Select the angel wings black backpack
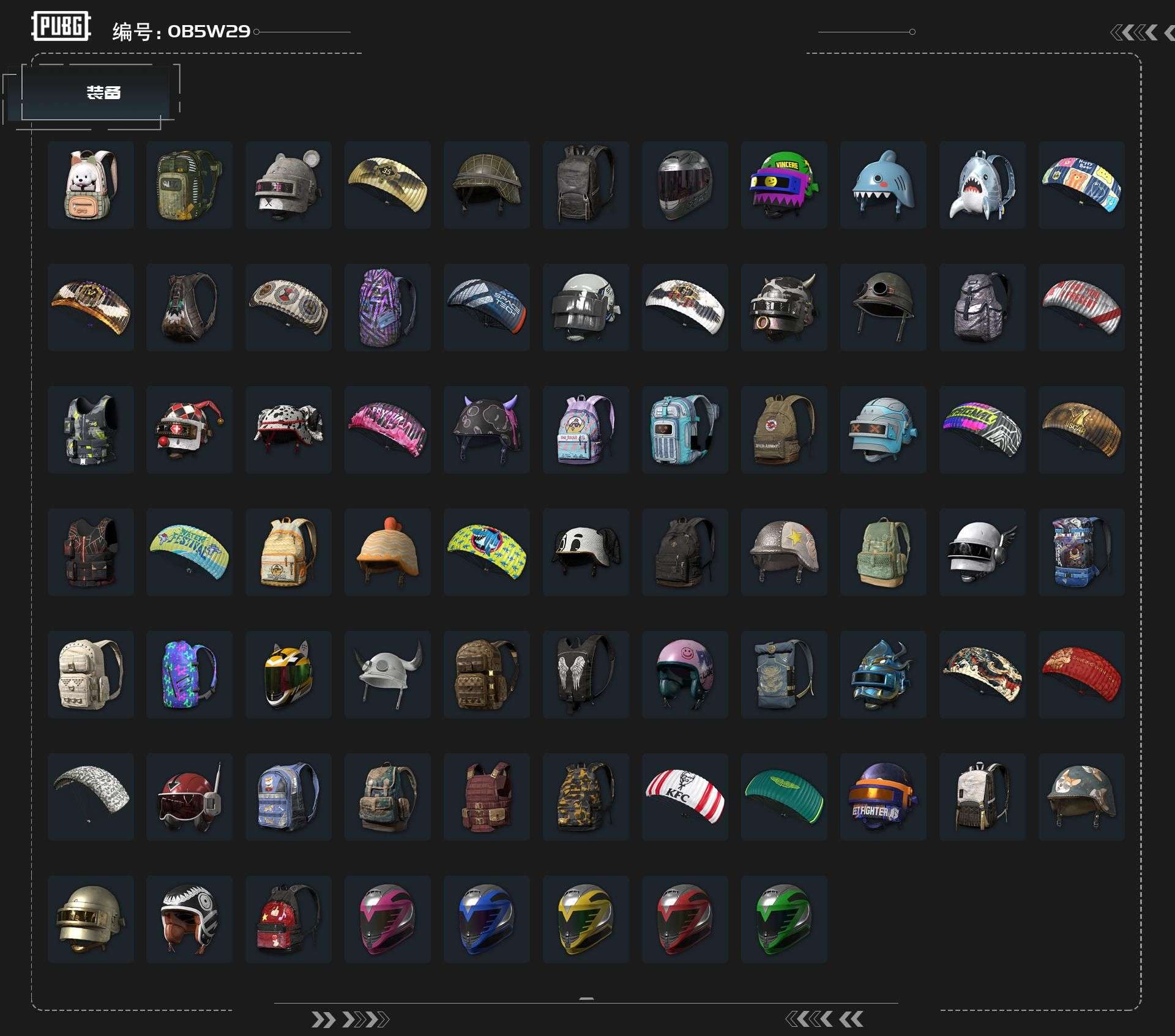This screenshot has width=1175, height=1036. [586, 674]
